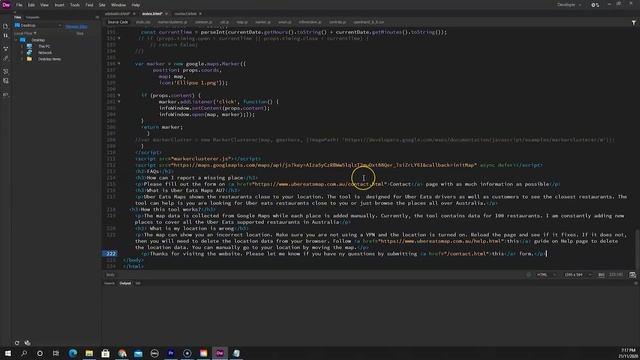Select the Source Code related-file button
This screenshot has width=640, height=360.
click(118, 22)
